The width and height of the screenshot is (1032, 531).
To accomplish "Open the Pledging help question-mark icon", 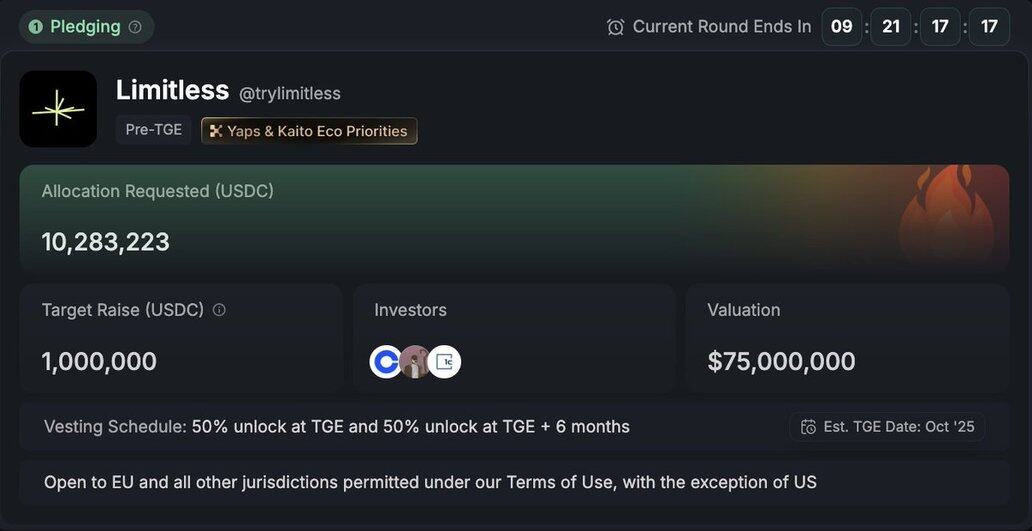I will (x=135, y=27).
